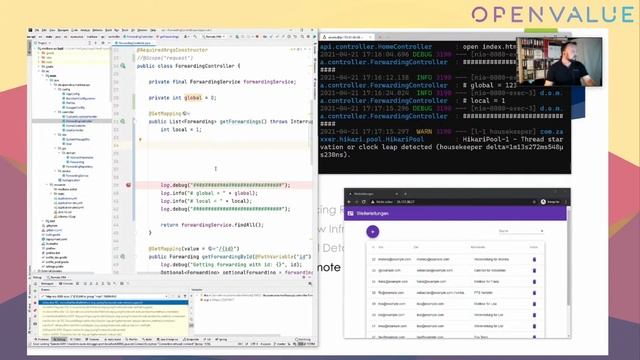Click the Step Into debug icon
This screenshot has height=360, width=640.
point(91,284)
